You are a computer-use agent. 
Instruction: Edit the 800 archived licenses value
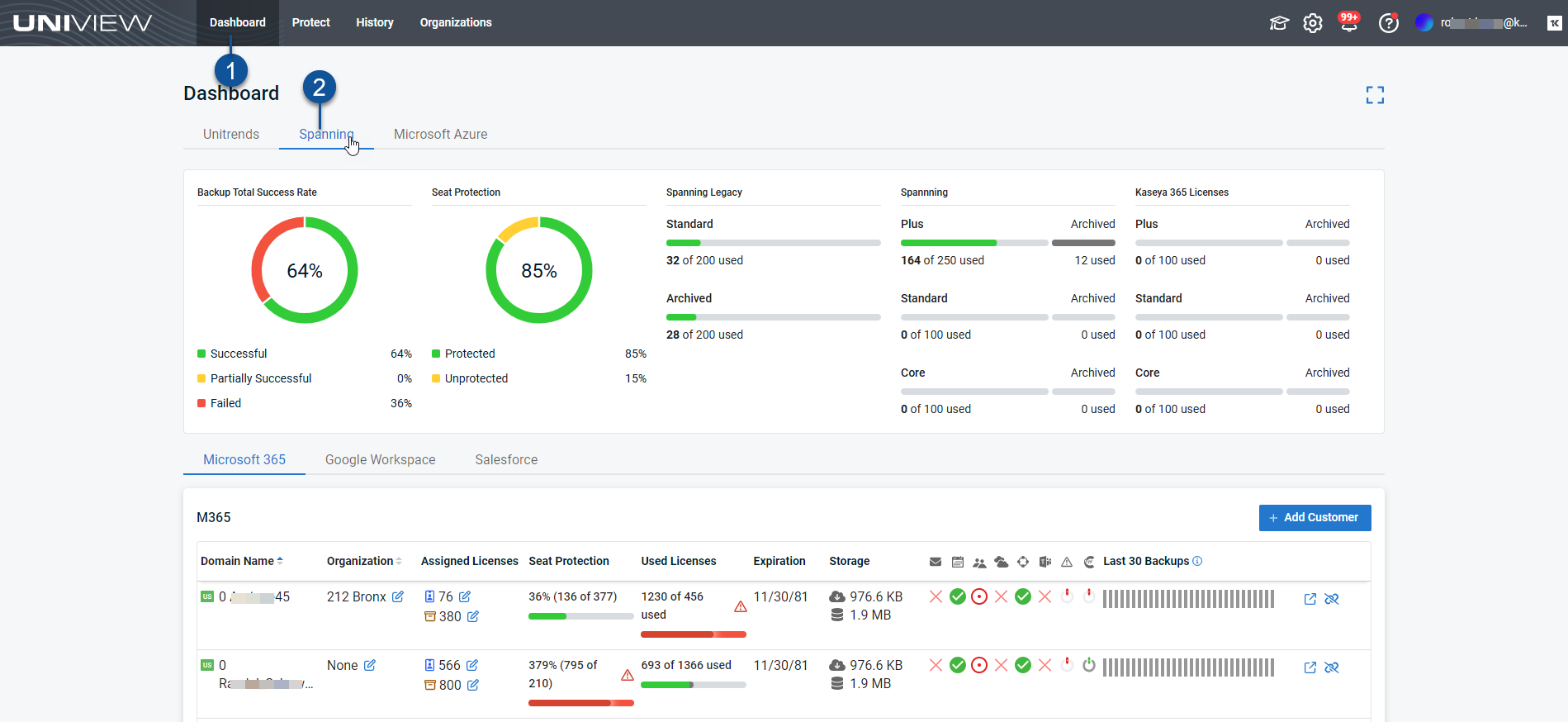click(x=473, y=685)
